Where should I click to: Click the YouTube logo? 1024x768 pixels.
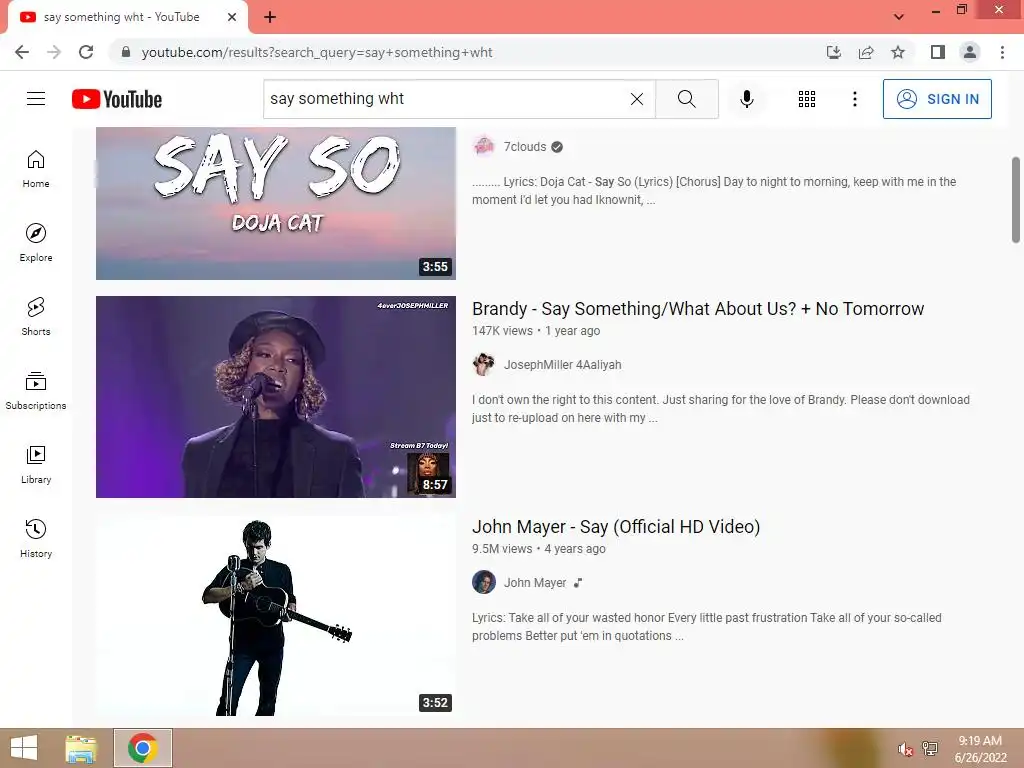(x=117, y=99)
